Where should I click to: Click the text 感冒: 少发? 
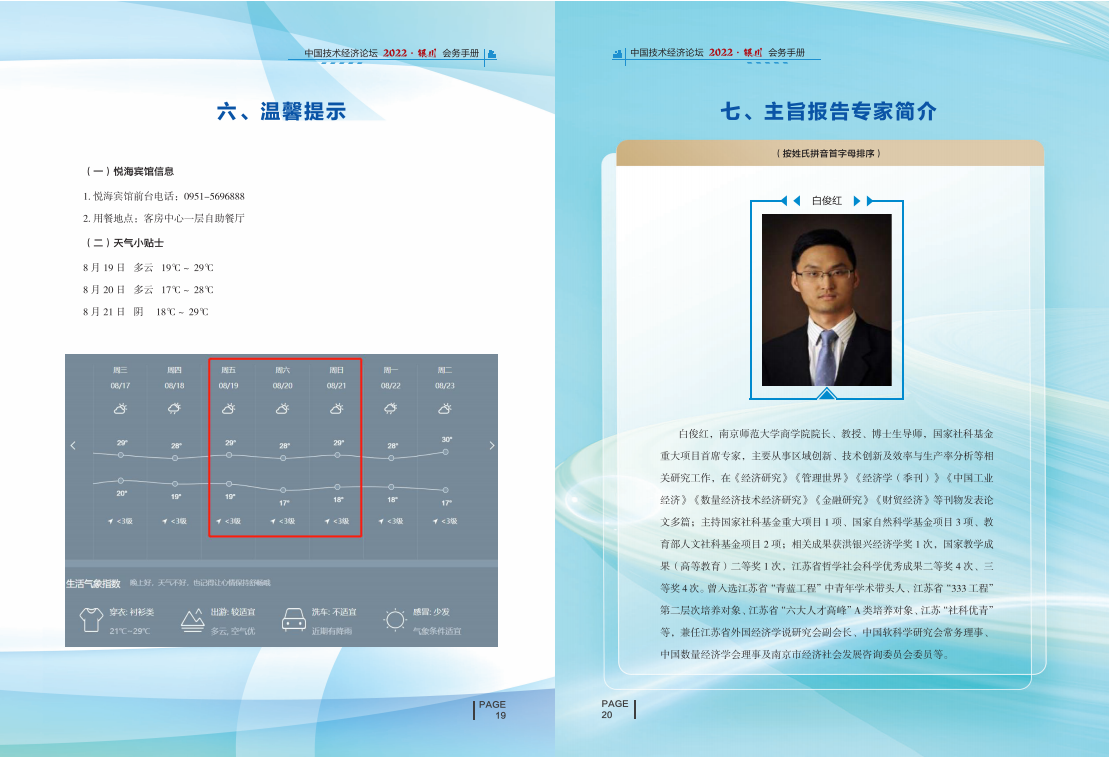431,612
